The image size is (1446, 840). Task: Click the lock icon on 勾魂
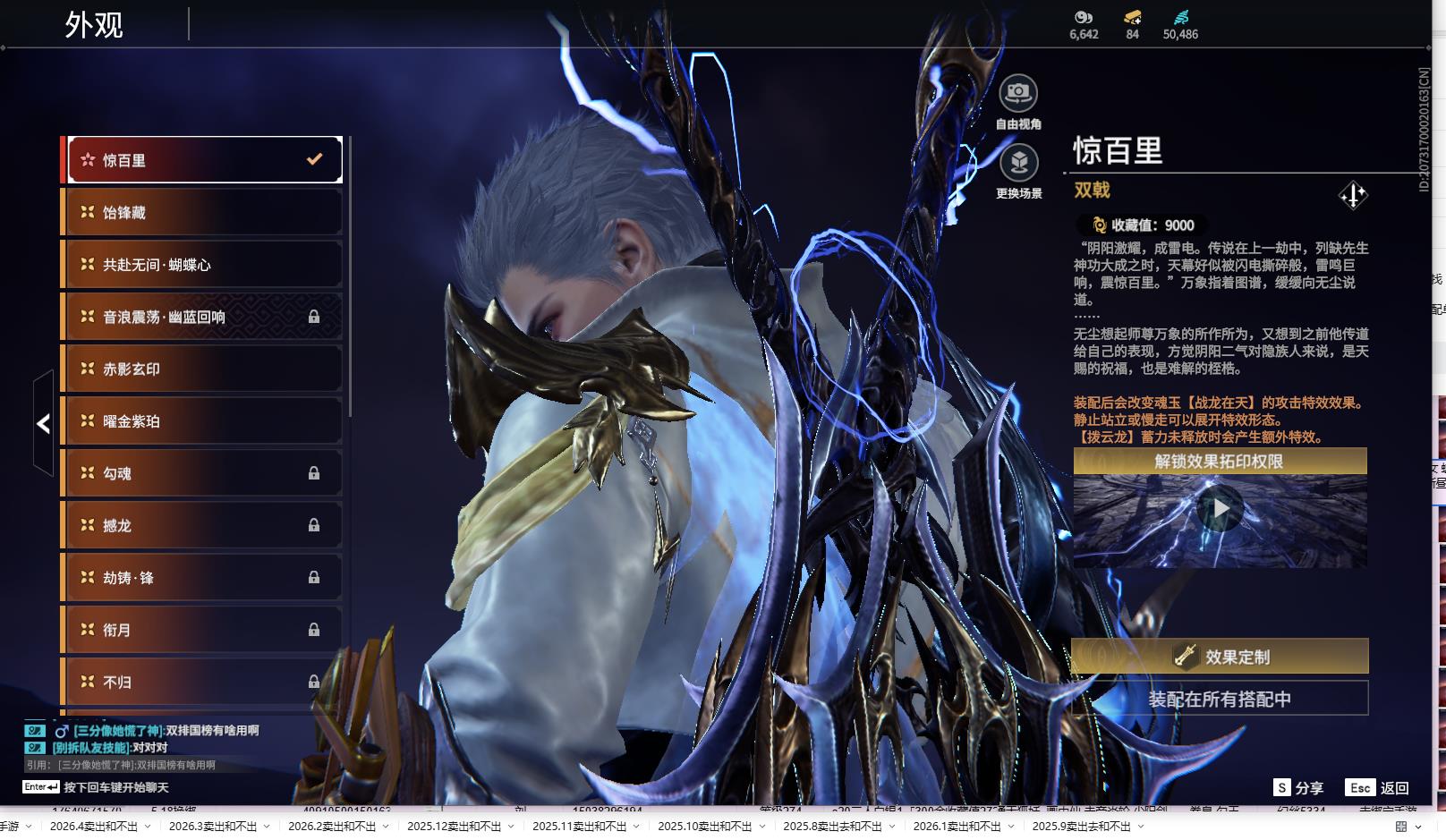[314, 473]
